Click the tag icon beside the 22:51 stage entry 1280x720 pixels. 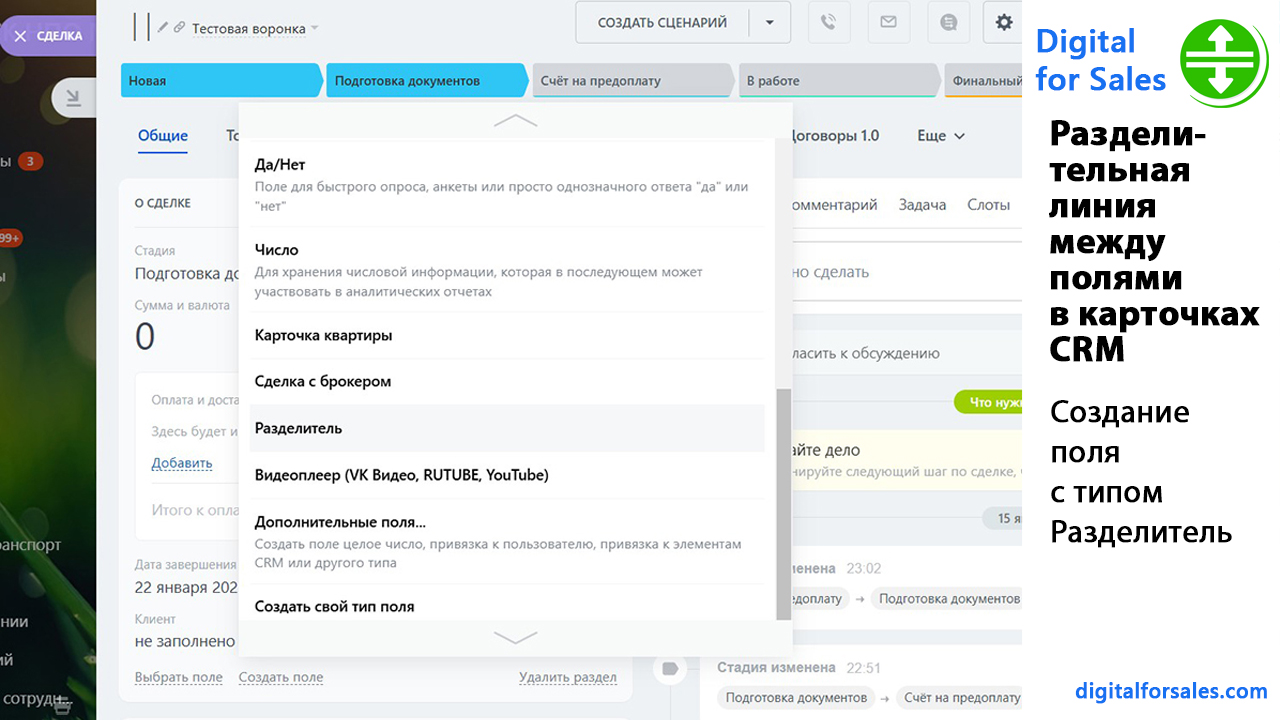coord(670,668)
